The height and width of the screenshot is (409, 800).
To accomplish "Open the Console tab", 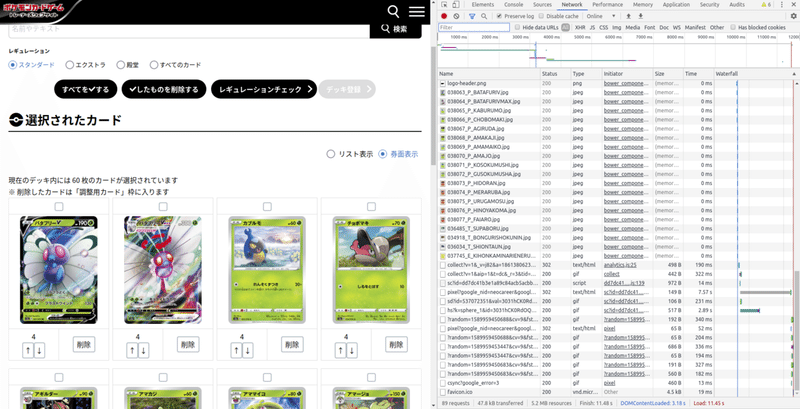I will coord(513,5).
